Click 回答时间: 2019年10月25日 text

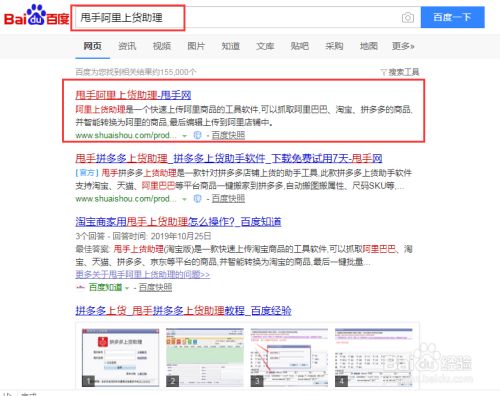162,236
